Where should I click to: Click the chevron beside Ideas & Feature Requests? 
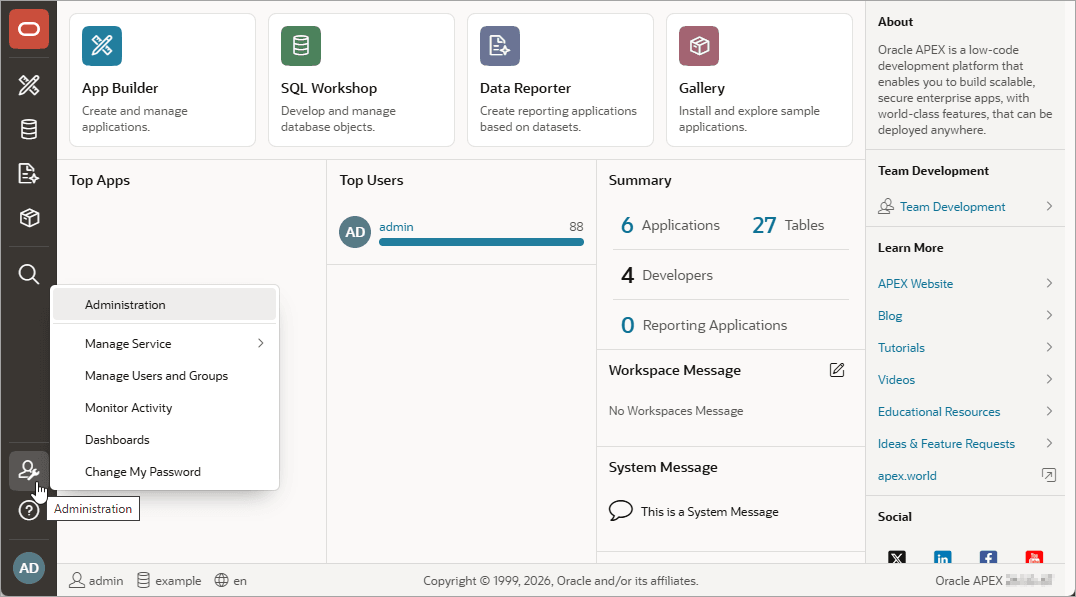tap(1049, 443)
